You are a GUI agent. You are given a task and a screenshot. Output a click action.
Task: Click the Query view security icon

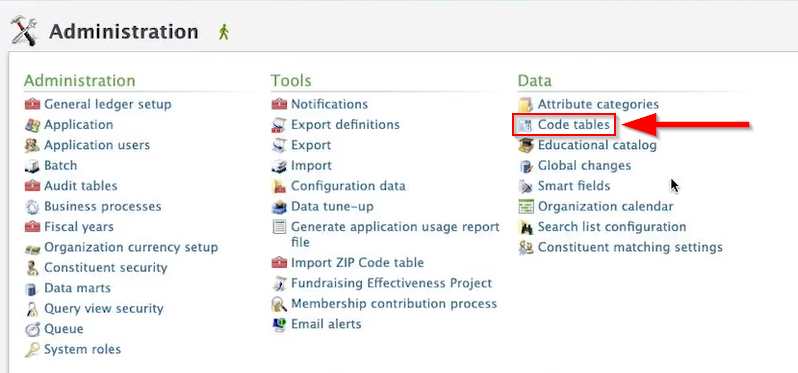pos(32,309)
